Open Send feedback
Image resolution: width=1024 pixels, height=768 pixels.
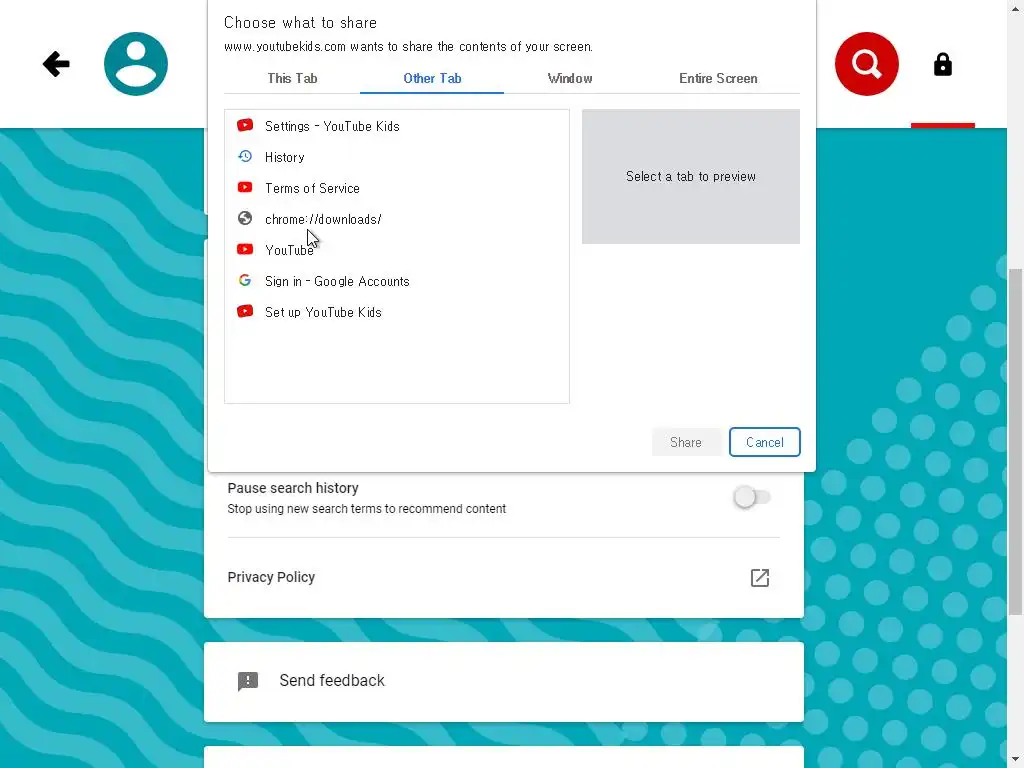(504, 681)
